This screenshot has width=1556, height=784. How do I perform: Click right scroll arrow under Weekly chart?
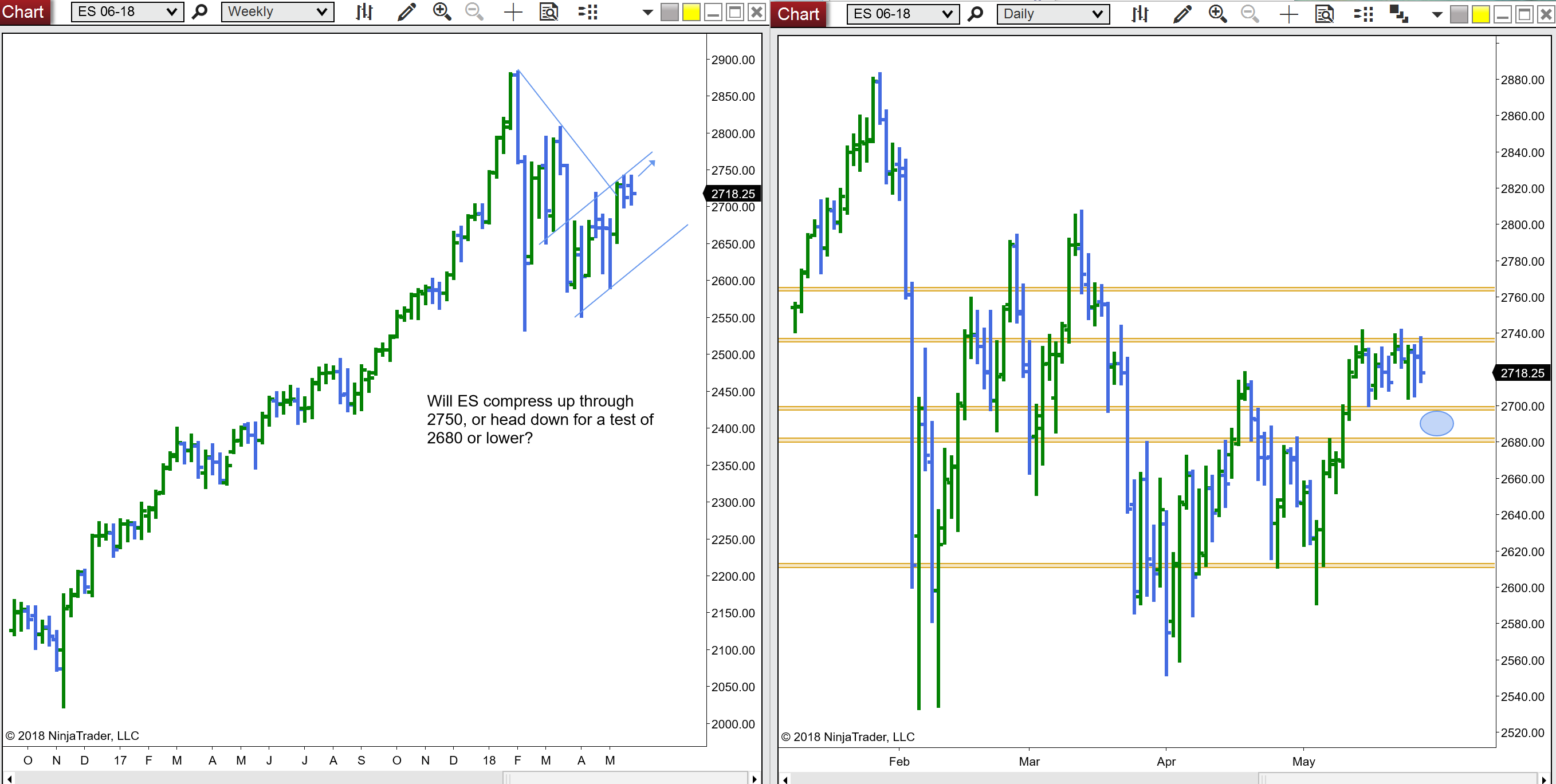click(755, 779)
